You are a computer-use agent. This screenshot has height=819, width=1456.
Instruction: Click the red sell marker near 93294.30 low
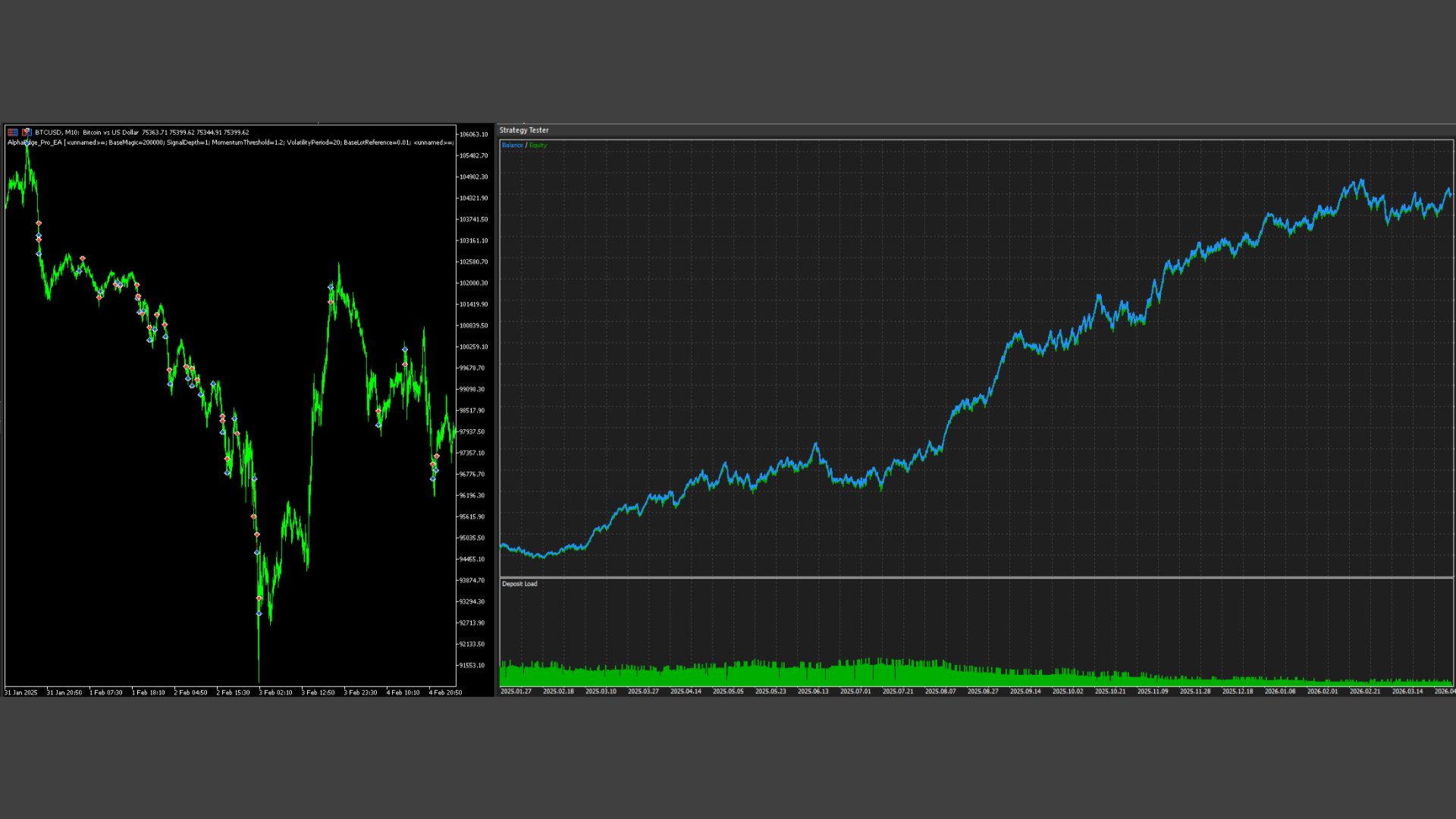click(x=259, y=599)
